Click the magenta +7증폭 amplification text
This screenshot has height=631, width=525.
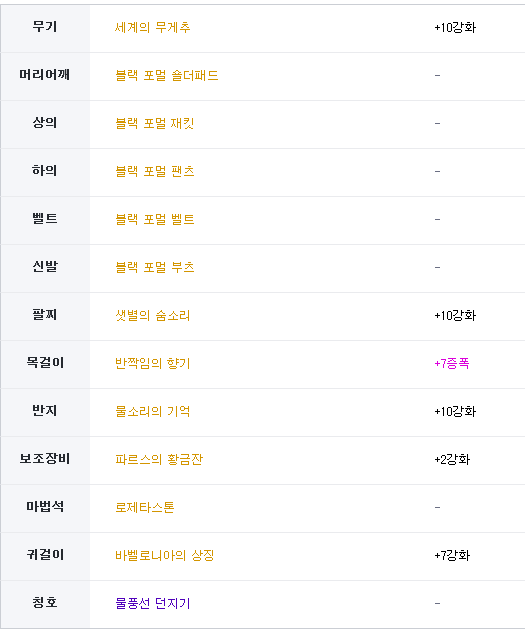[x=452, y=363]
